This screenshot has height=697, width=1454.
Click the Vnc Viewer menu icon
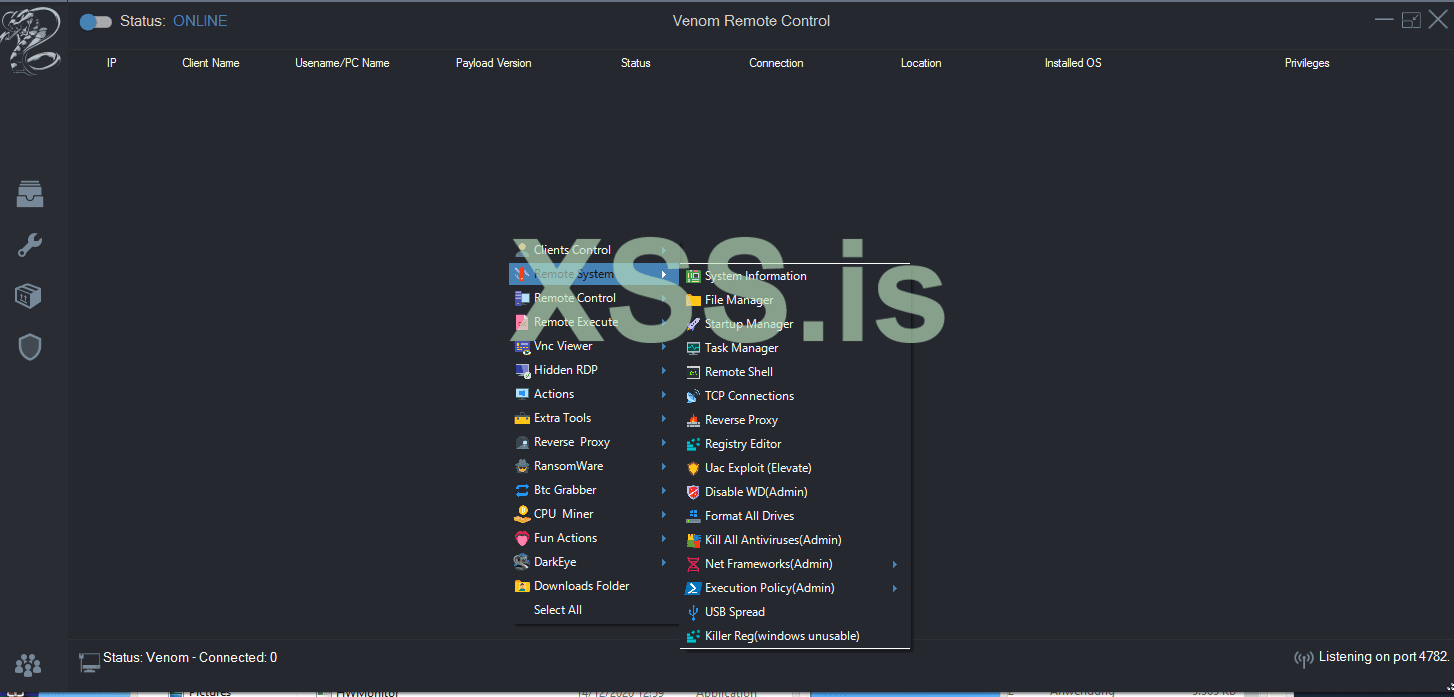[522, 346]
